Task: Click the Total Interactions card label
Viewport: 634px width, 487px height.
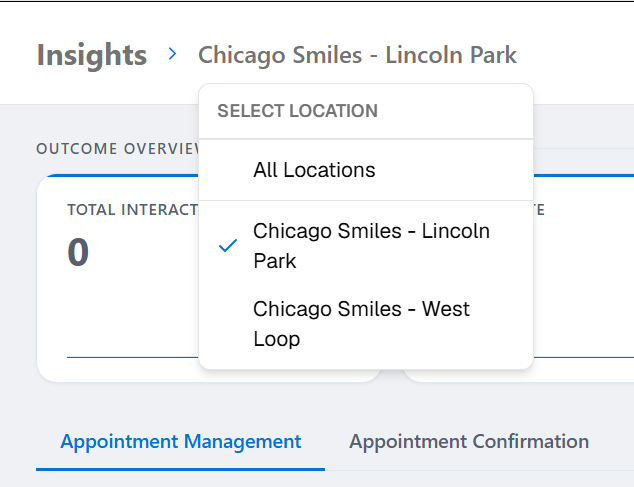Action: coord(132,210)
